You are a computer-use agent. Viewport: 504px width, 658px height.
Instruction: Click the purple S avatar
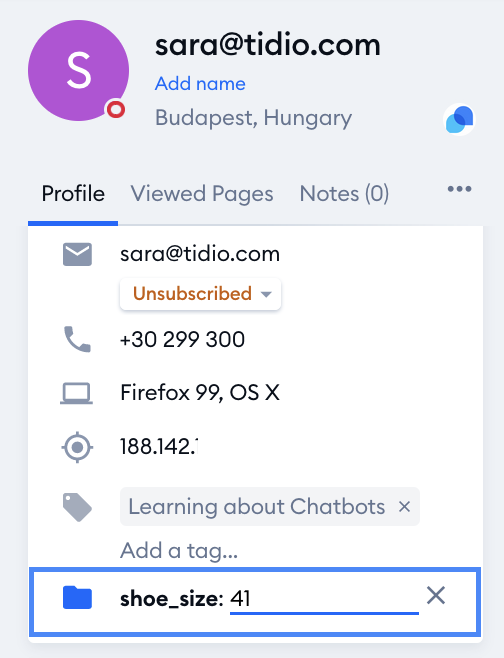pos(78,70)
